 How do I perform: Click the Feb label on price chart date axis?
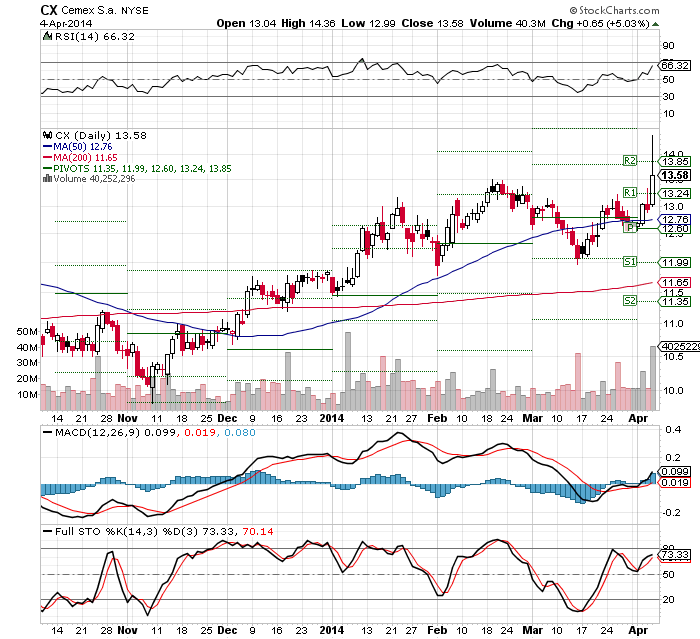coord(437,418)
